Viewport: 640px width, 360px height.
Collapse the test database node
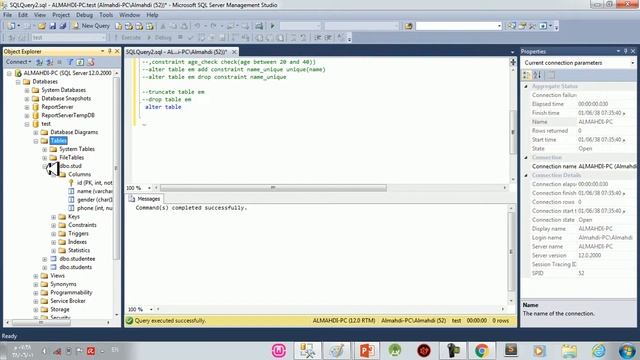pos(27,124)
